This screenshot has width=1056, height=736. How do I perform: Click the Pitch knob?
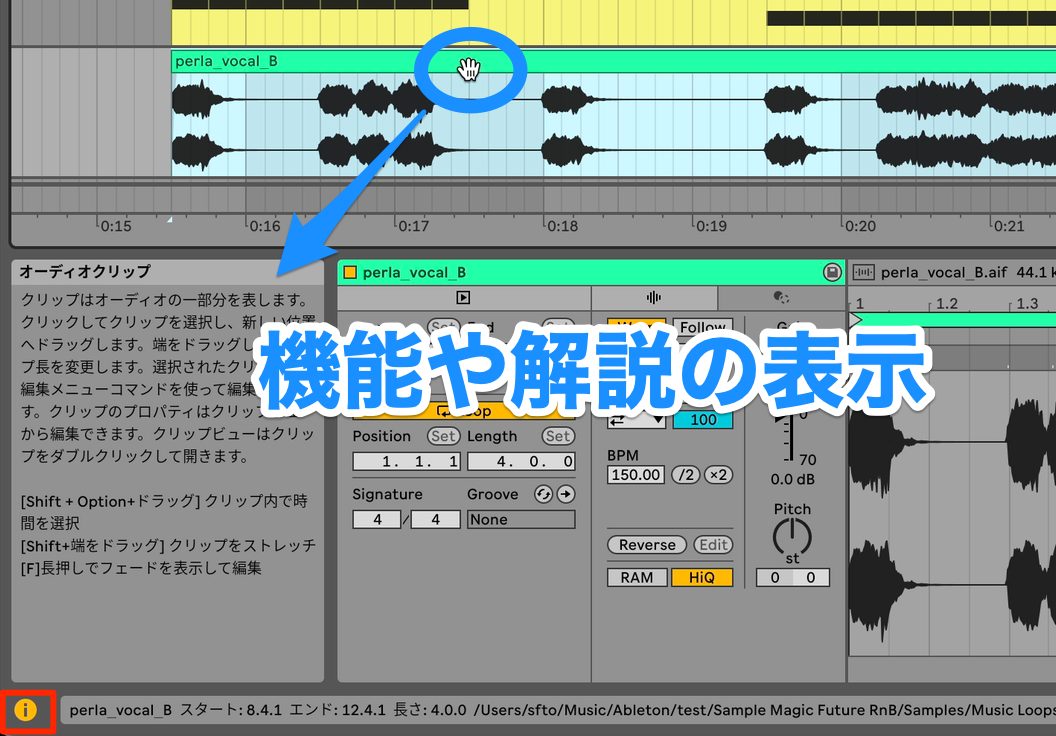click(792, 536)
